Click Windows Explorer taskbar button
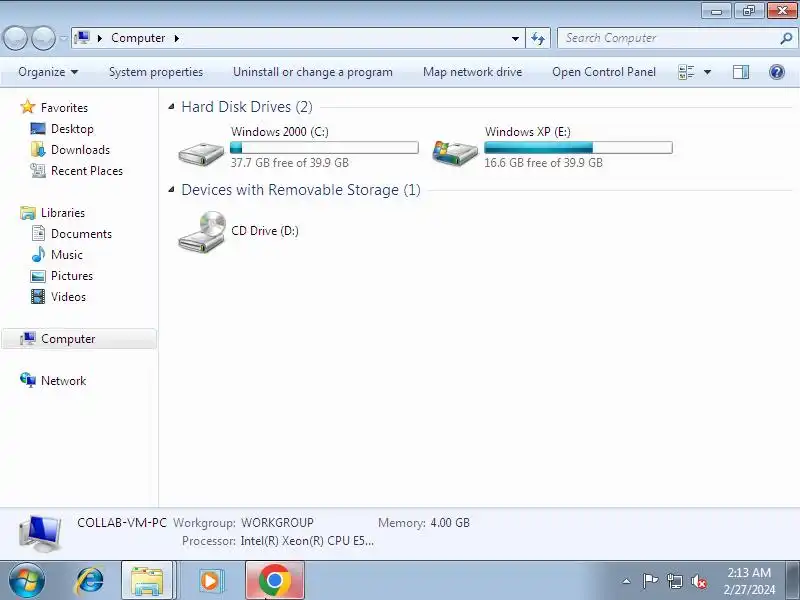This screenshot has width=800, height=600. pos(148,581)
